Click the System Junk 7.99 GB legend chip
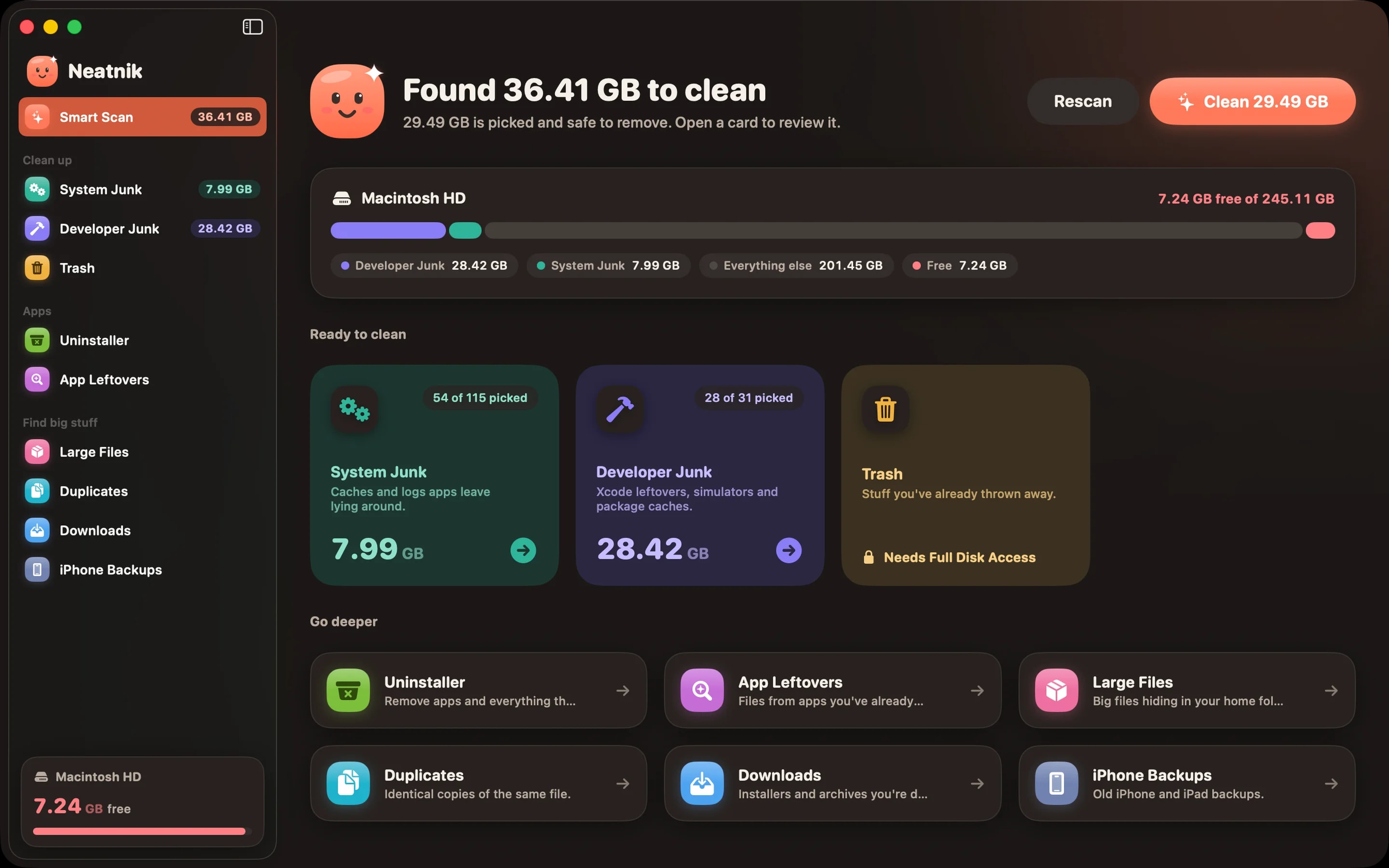 [608, 266]
